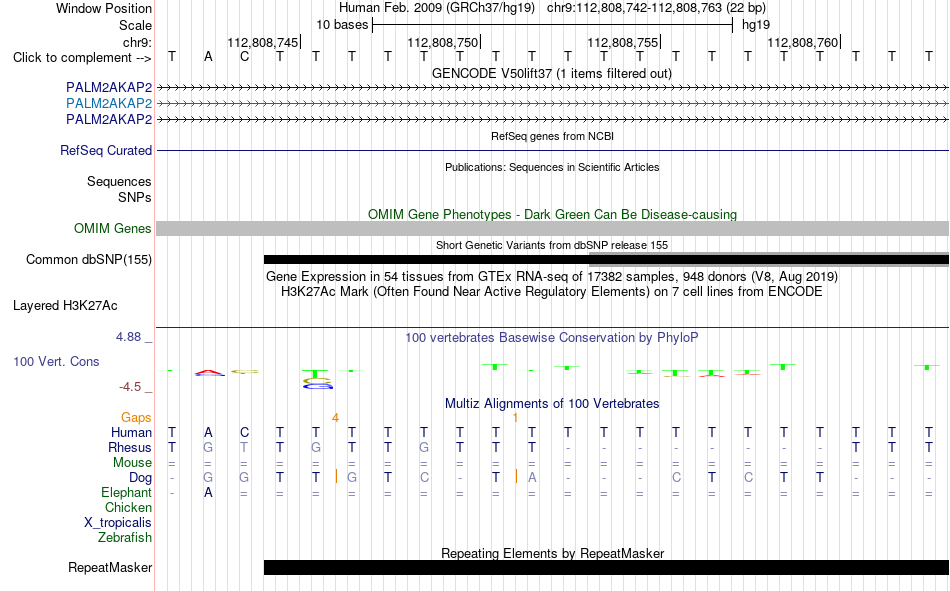The image size is (950, 591).
Task: Click the 112,808,760 position marker
Action: point(803,42)
